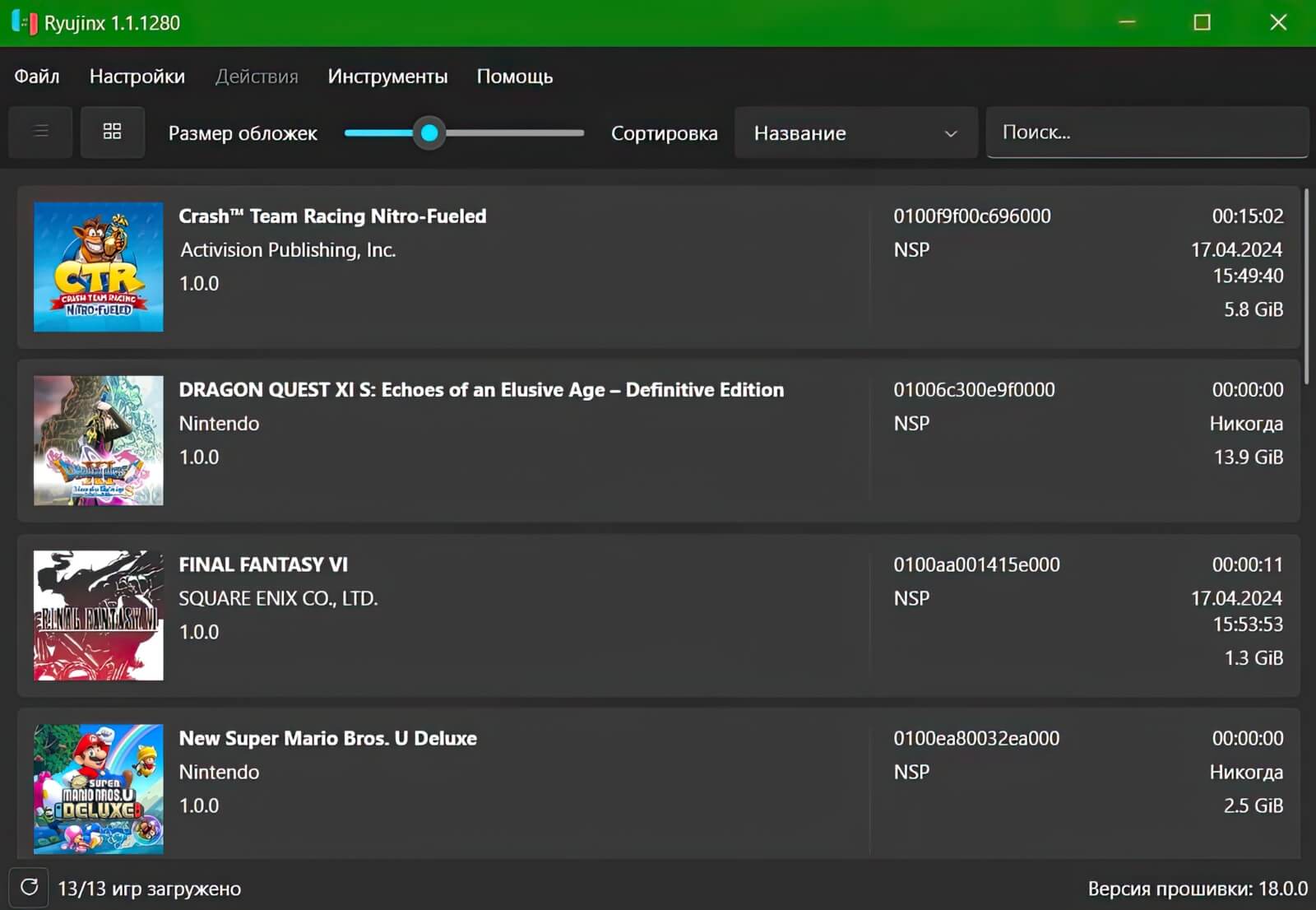Image resolution: width=1316 pixels, height=910 pixels.
Task: Click Сортировка label
Action: [664, 133]
